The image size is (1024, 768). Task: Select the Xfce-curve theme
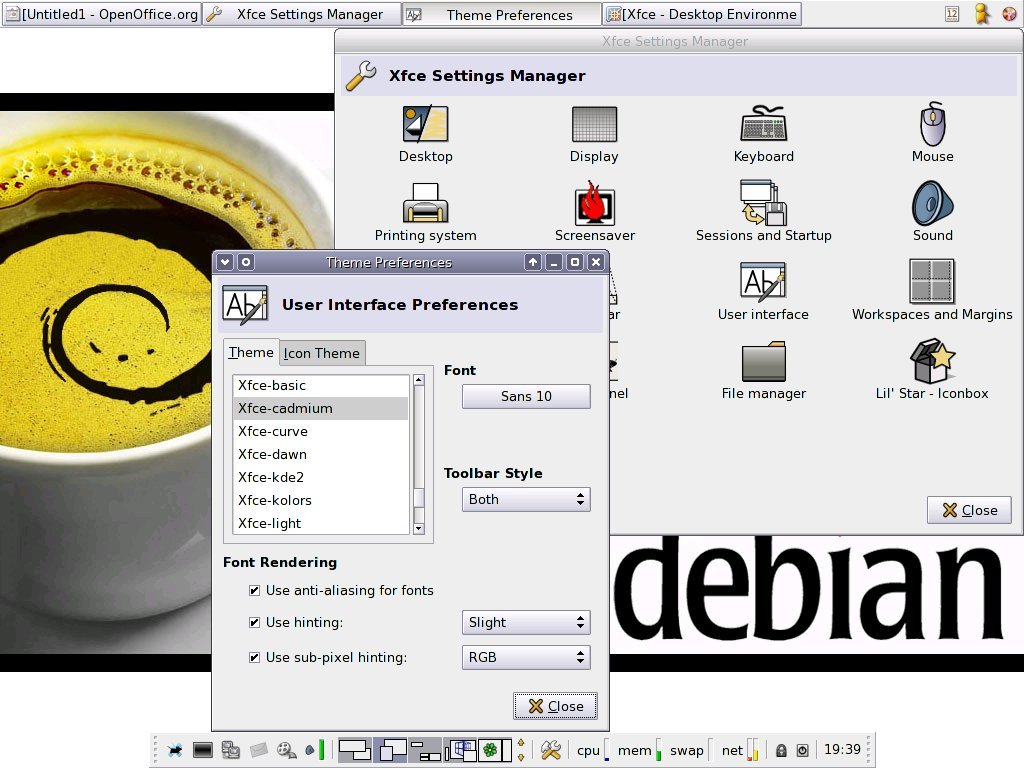(320, 431)
